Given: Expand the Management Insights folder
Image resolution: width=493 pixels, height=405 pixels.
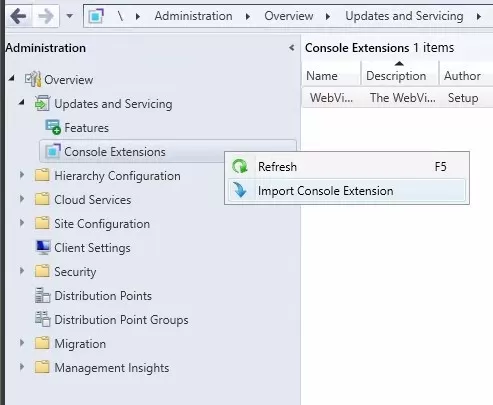Looking at the screenshot, I should coord(22,367).
